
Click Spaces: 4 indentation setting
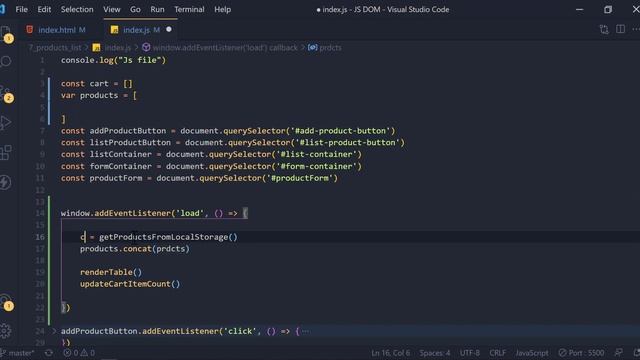pos(435,353)
